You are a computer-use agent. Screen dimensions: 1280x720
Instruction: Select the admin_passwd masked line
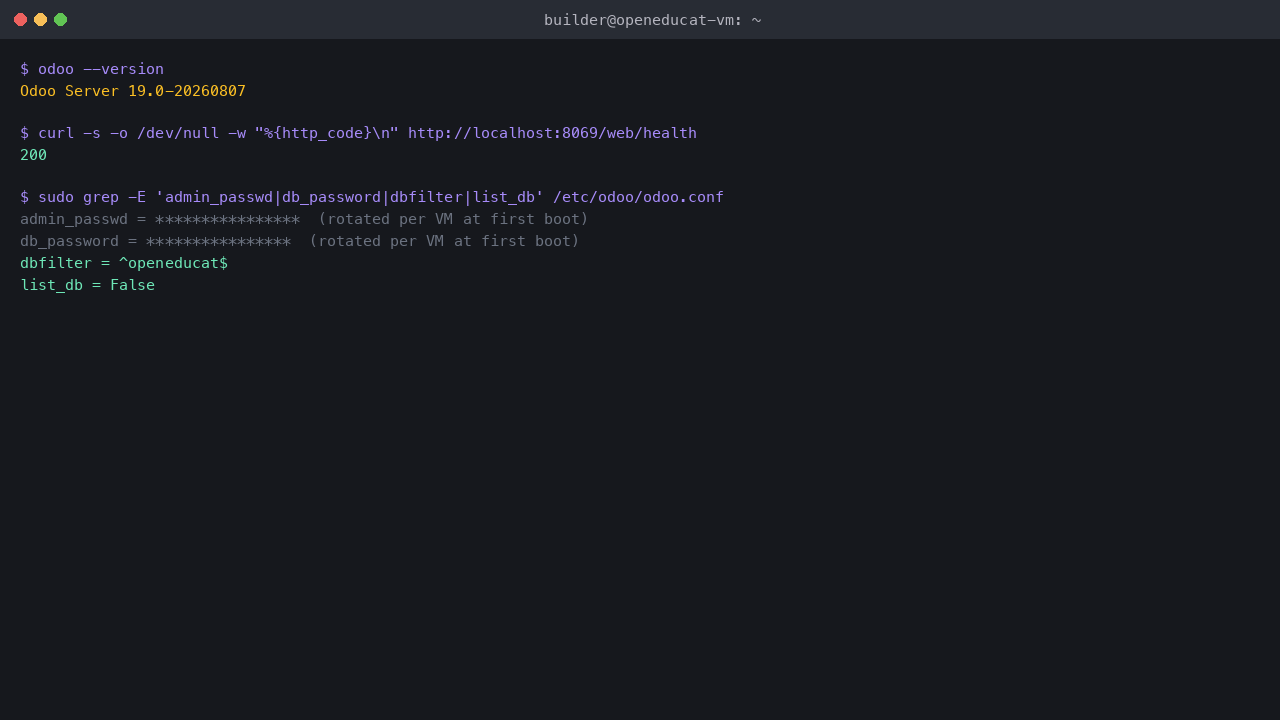point(304,219)
